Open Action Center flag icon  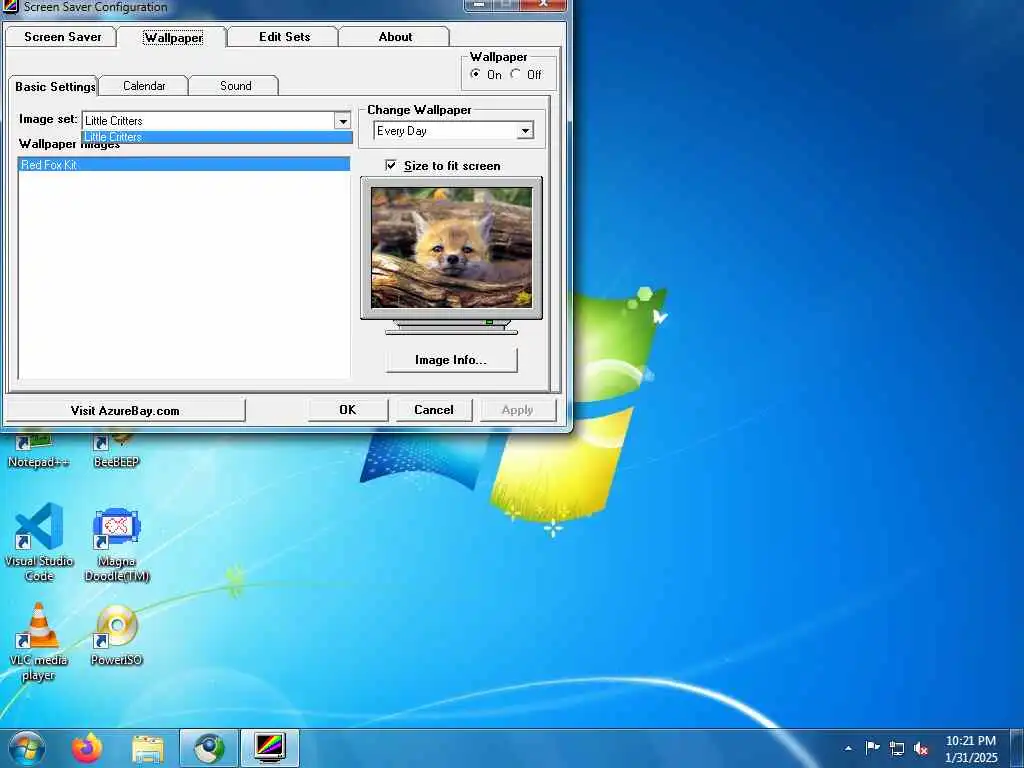point(872,748)
